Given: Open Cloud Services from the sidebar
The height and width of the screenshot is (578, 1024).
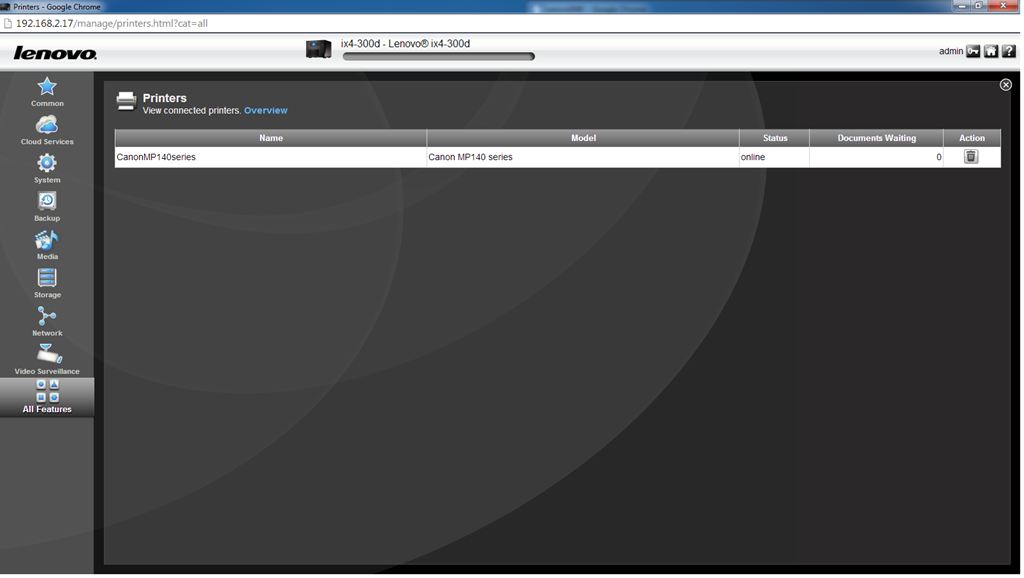Looking at the screenshot, I should [47, 130].
